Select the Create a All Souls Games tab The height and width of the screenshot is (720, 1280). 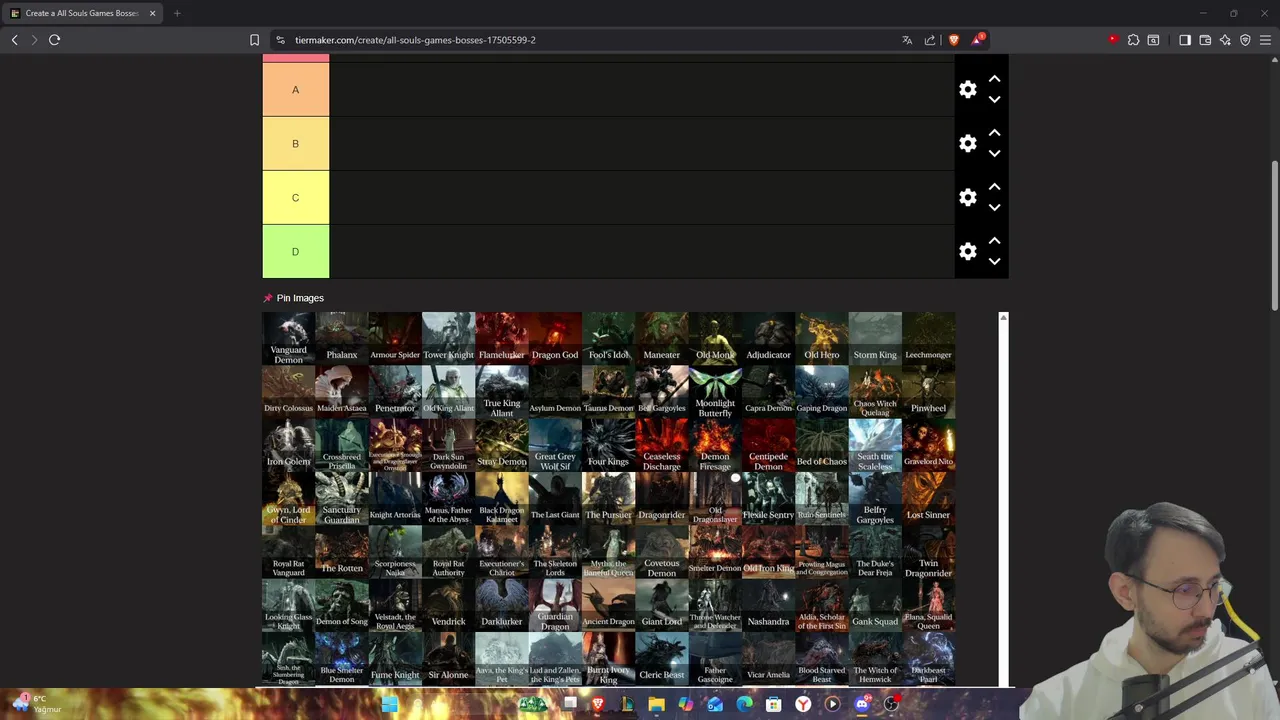click(x=82, y=13)
